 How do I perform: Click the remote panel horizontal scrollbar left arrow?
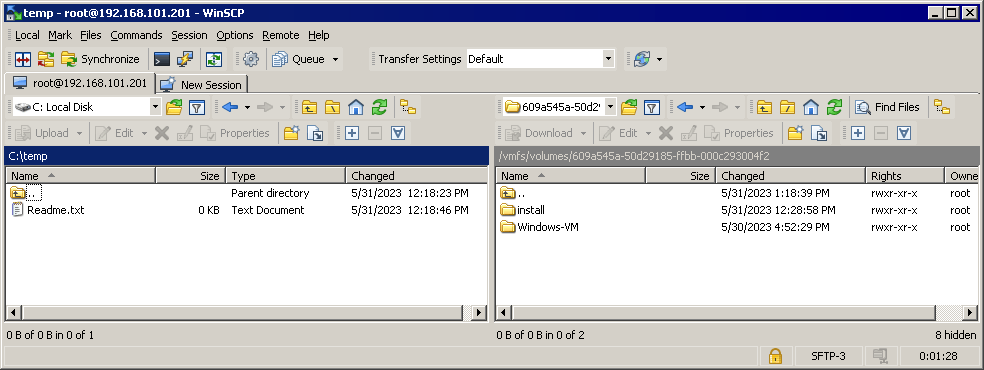(504, 312)
